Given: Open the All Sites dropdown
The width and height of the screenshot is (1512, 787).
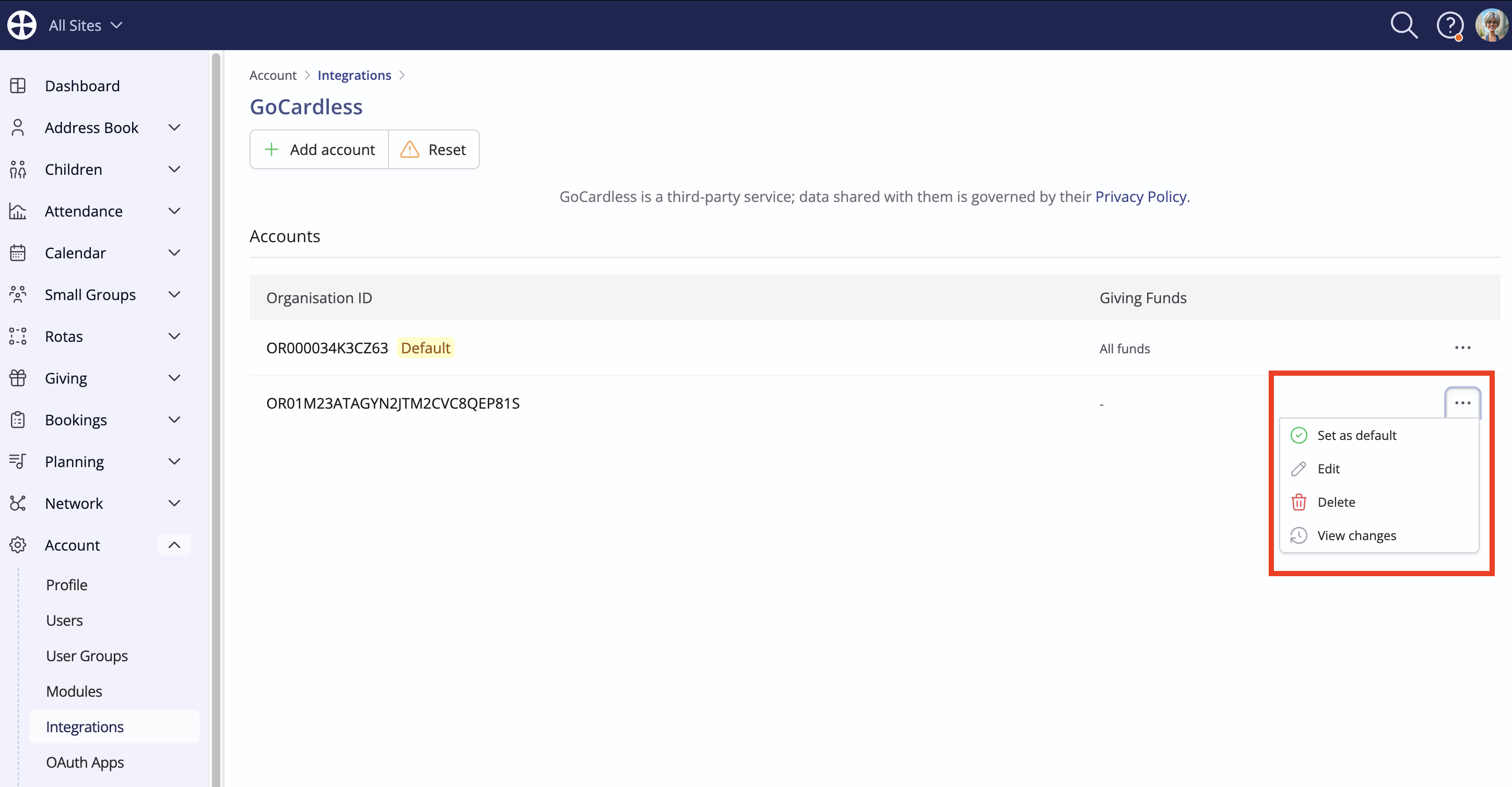Looking at the screenshot, I should coord(86,25).
